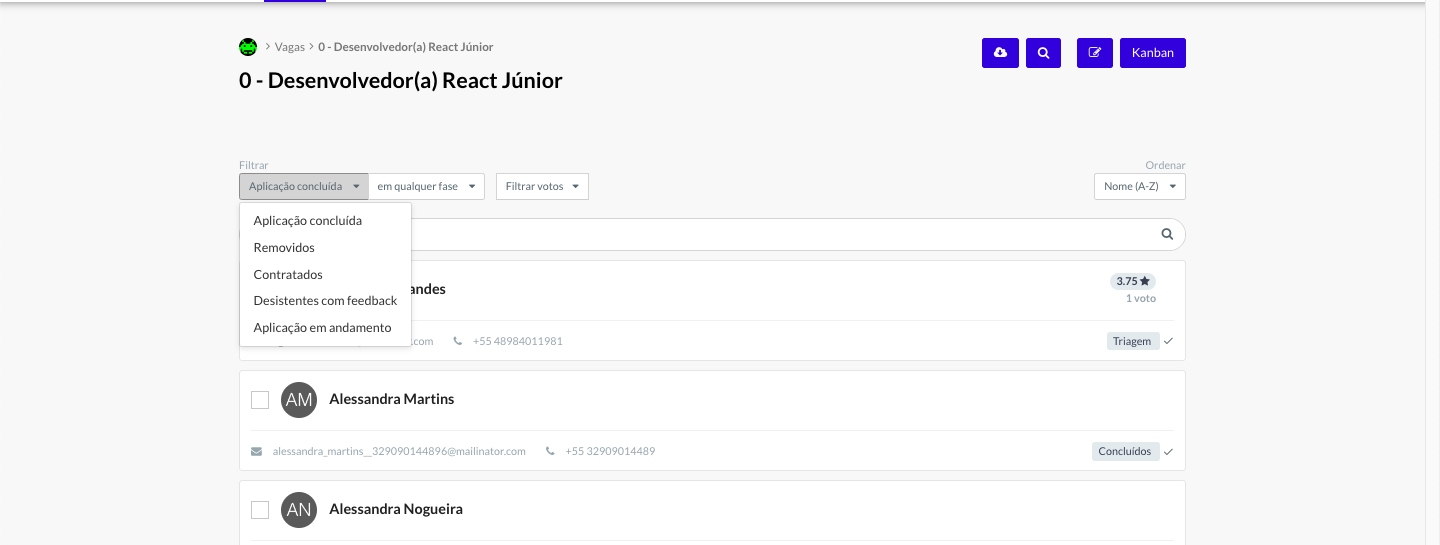Screen dimensions: 1440x545
Task: Click the AM avatar
Action: (x=299, y=400)
